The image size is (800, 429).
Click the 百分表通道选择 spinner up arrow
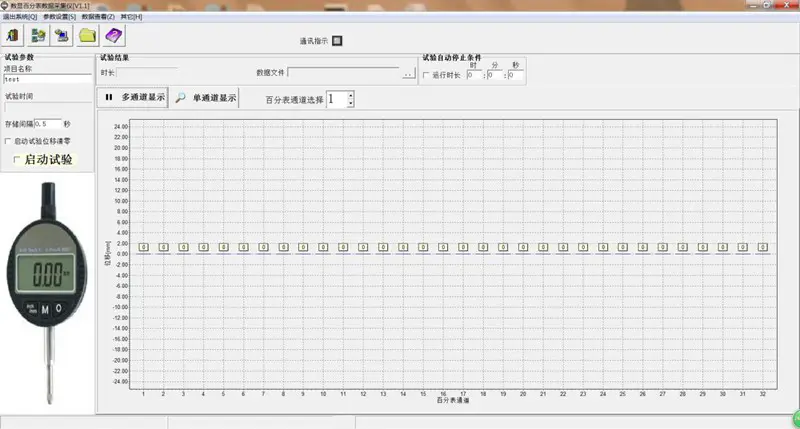(351, 95)
